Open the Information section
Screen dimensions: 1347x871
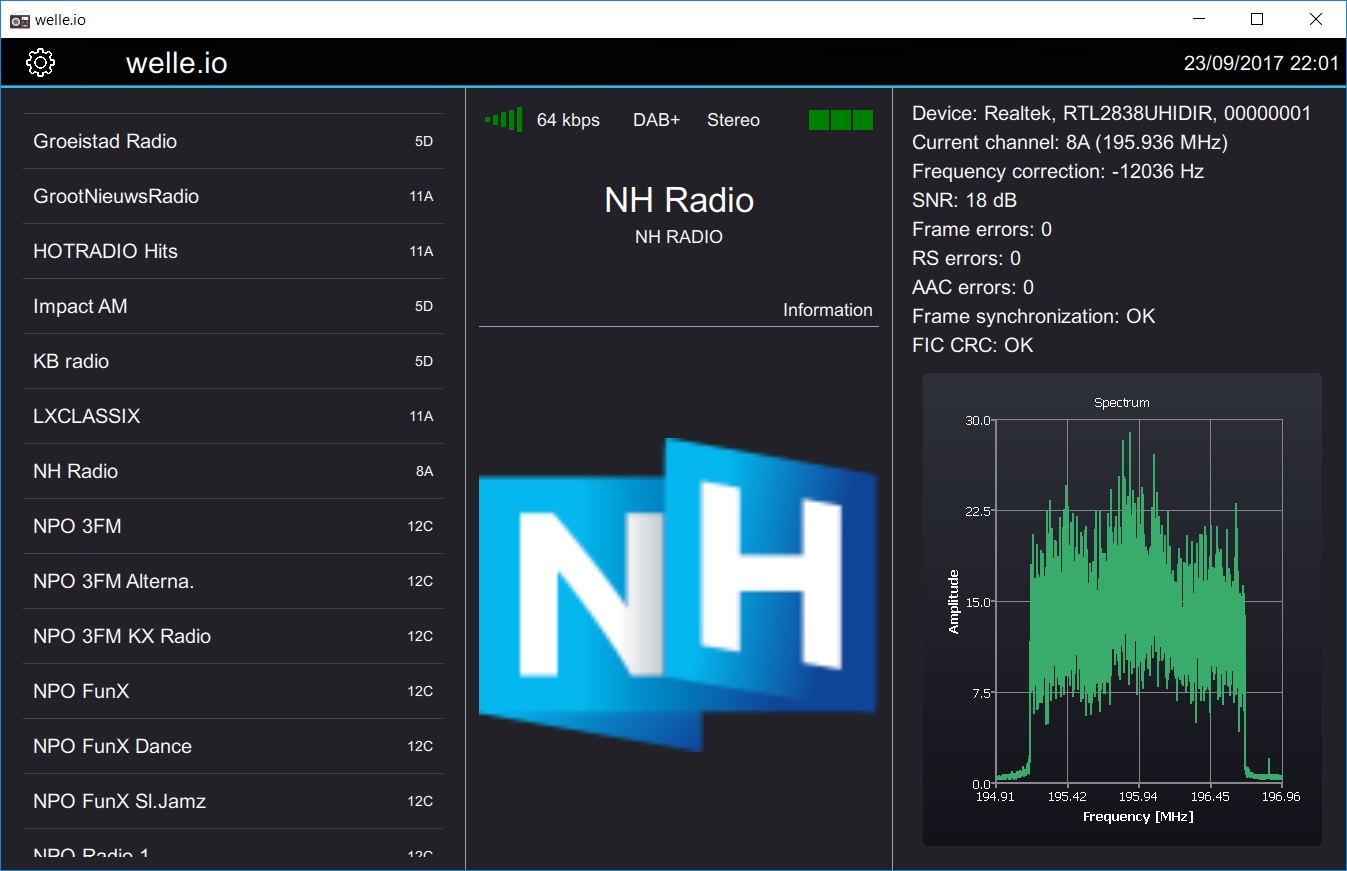(827, 310)
